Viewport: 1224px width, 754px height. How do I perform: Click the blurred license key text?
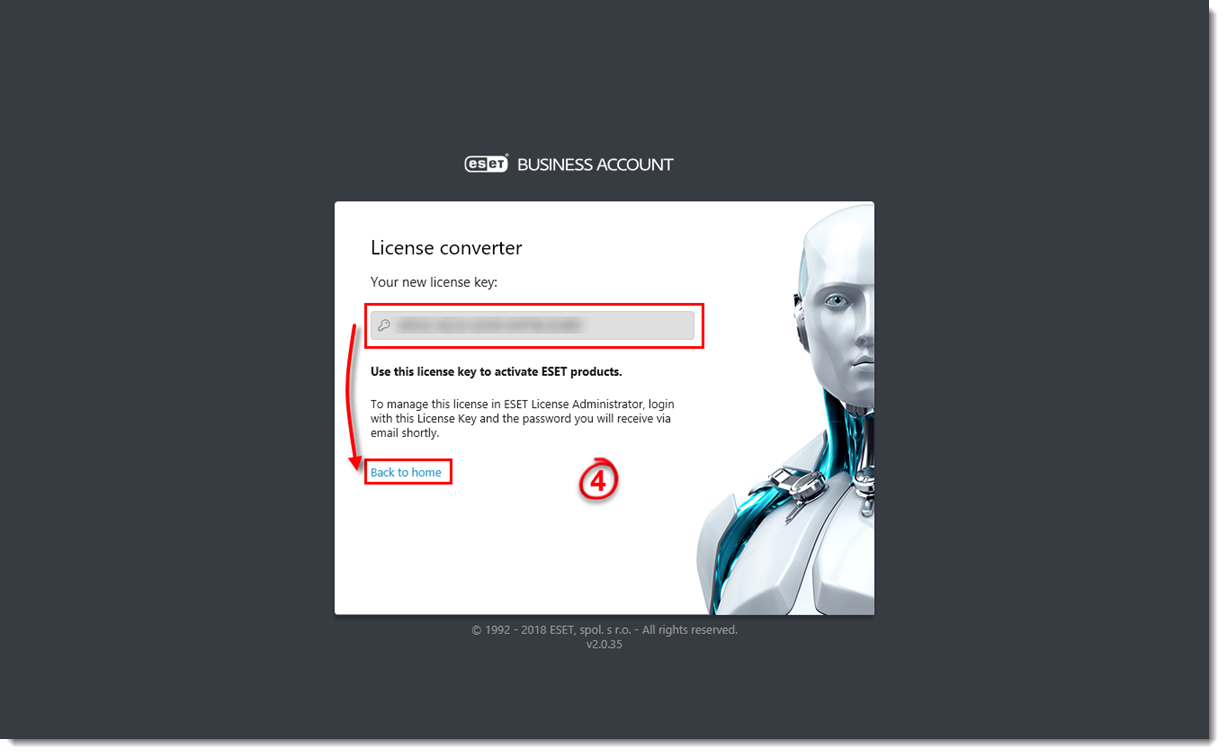point(490,325)
